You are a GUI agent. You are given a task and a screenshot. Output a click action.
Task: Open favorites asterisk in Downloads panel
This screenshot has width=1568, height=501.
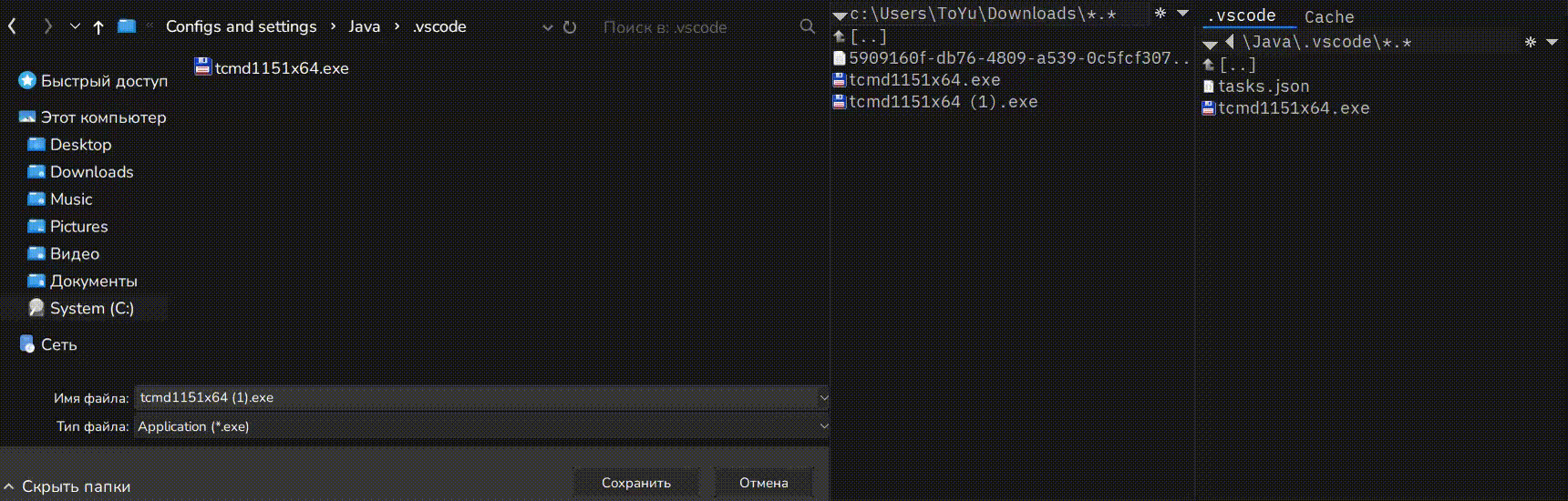(1161, 14)
